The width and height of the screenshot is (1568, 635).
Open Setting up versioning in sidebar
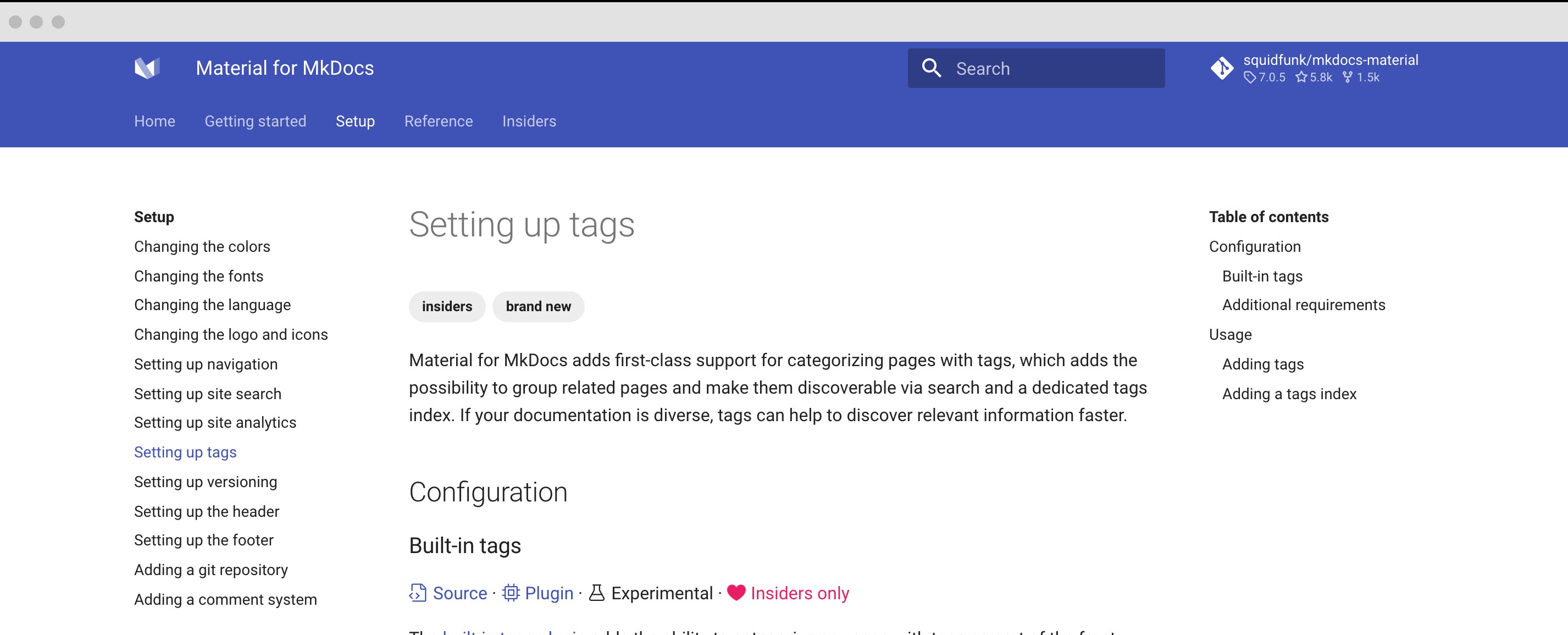tap(206, 482)
